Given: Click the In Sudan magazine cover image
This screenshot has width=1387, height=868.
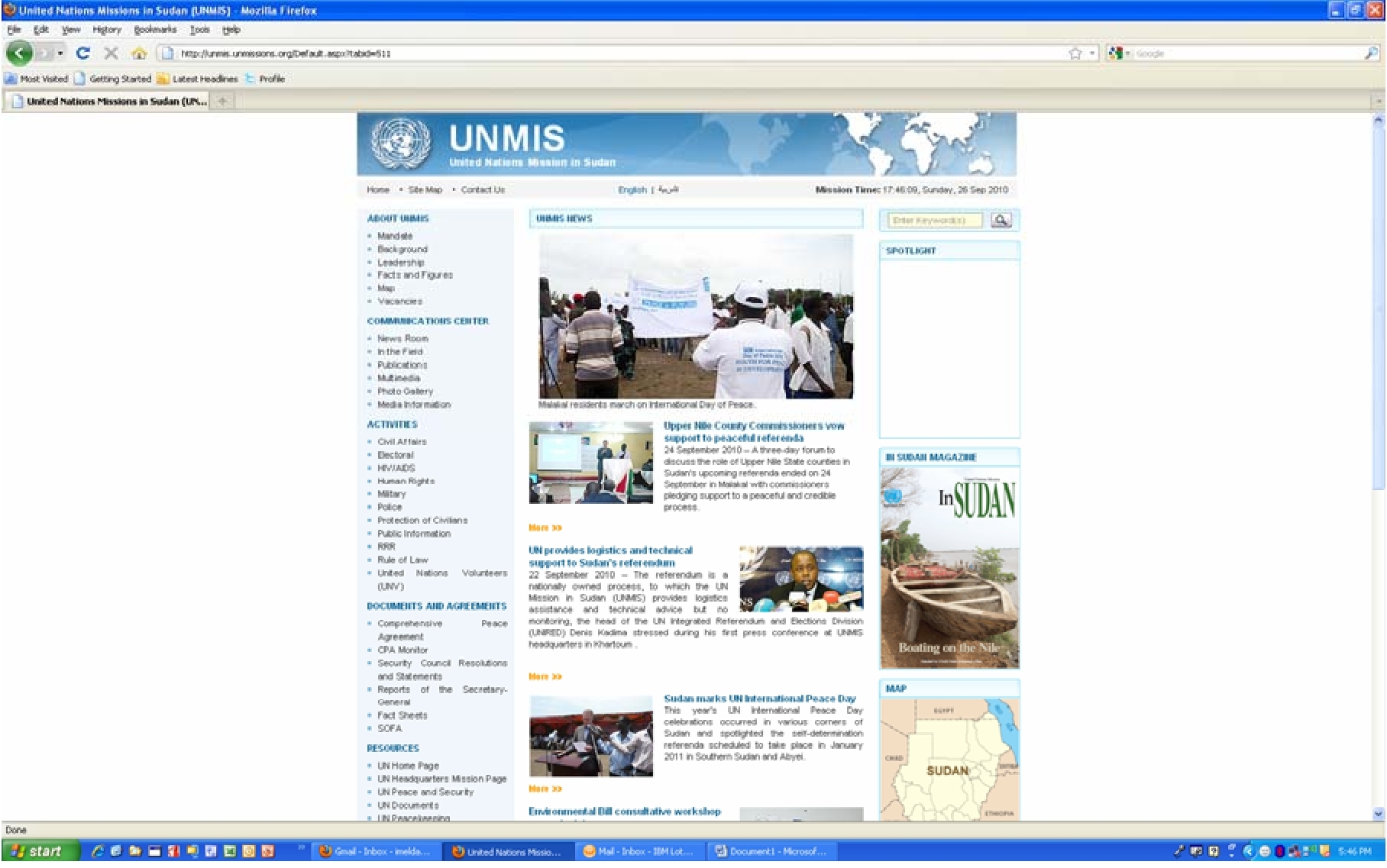Looking at the screenshot, I should click(x=949, y=568).
